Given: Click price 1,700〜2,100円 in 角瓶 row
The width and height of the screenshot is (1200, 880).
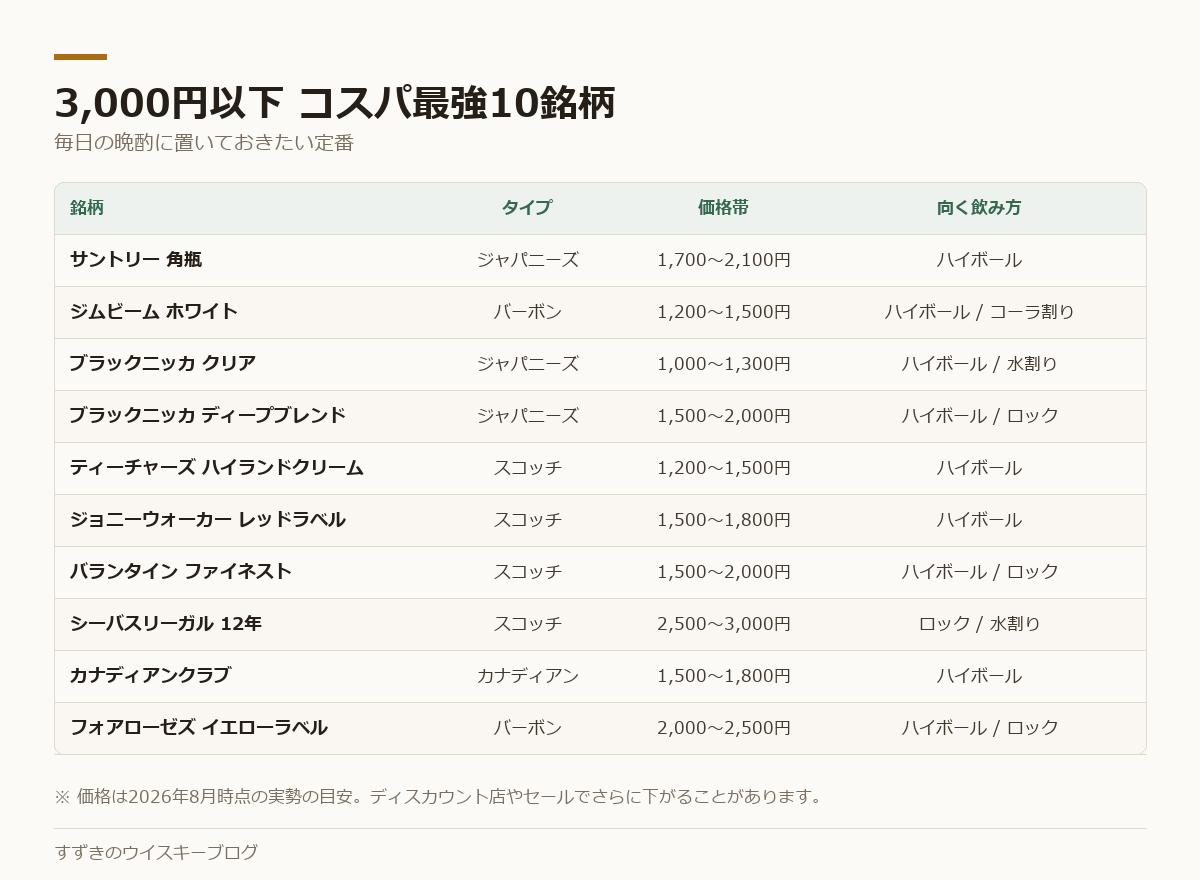Looking at the screenshot, I should point(724,260).
